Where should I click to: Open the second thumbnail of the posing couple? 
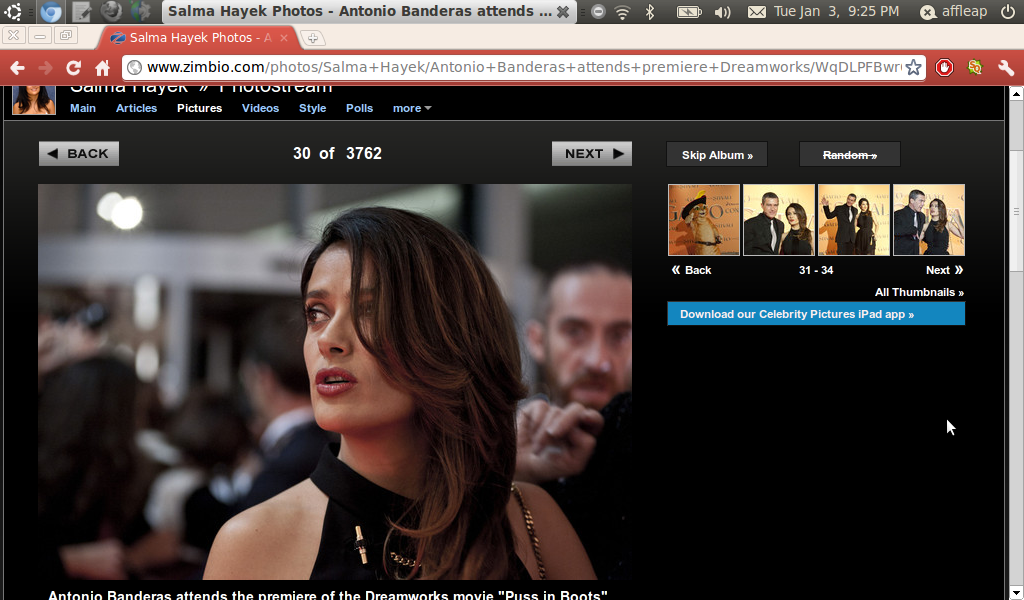coord(779,220)
